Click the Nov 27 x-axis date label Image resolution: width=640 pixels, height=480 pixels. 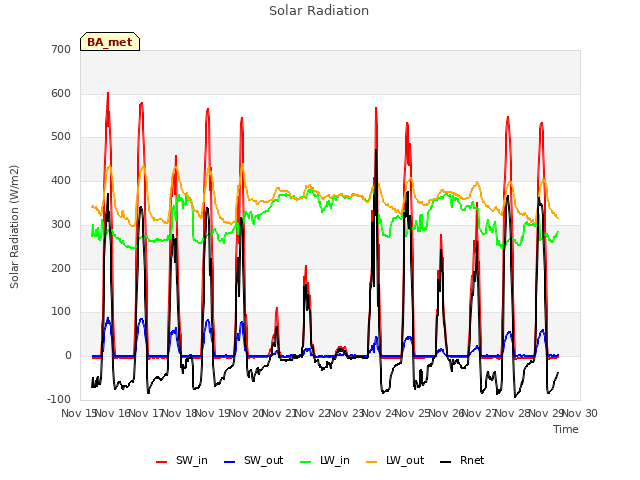(480, 413)
